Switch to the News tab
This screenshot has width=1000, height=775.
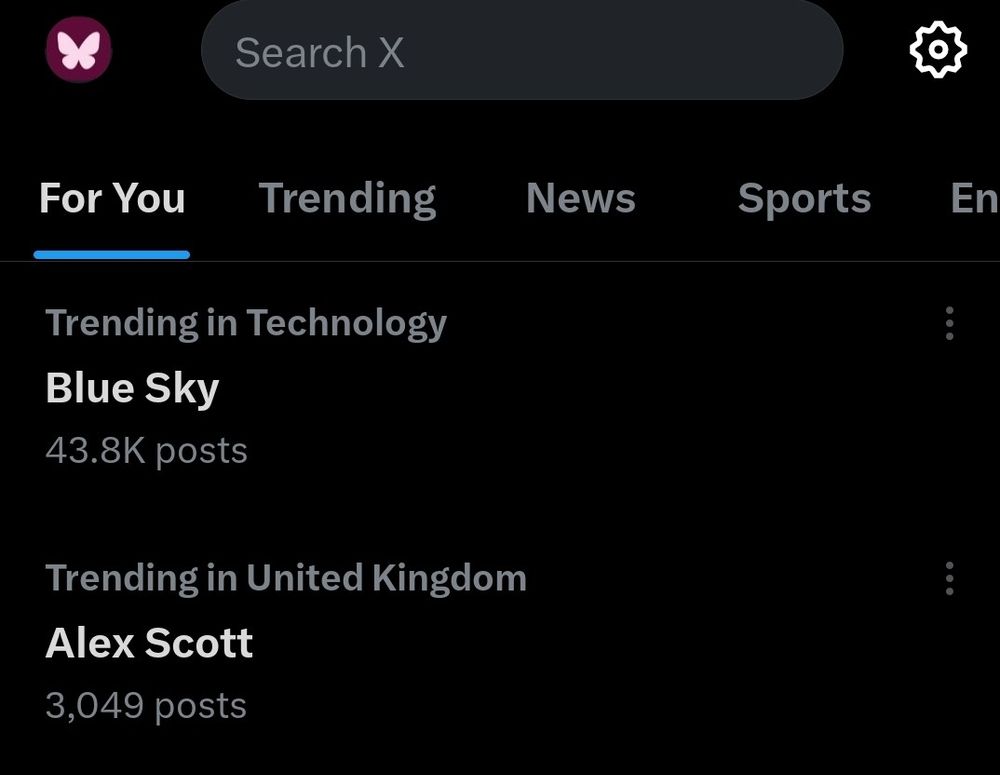click(581, 198)
